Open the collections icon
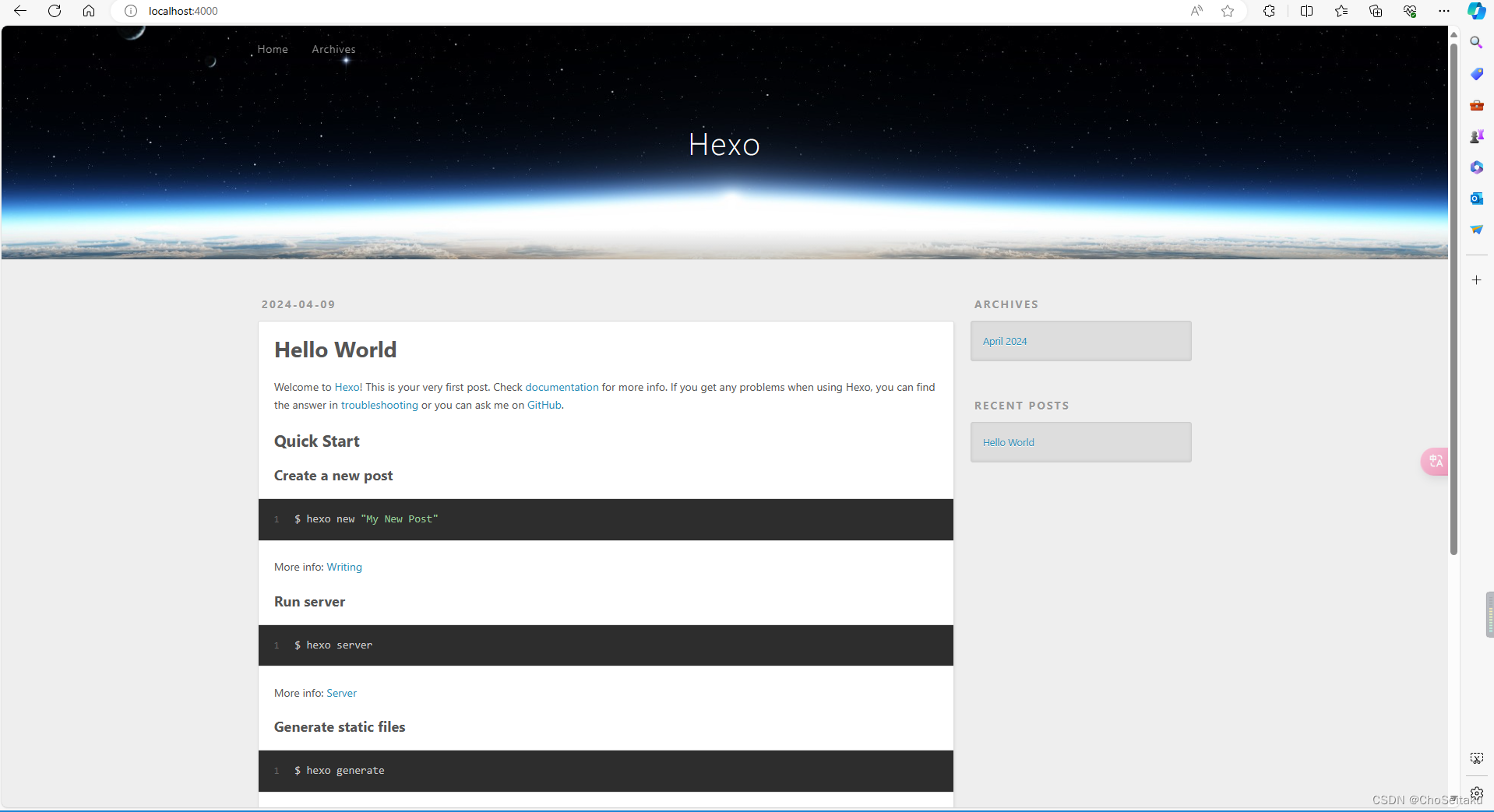This screenshot has width=1494, height=812. pos(1375,11)
